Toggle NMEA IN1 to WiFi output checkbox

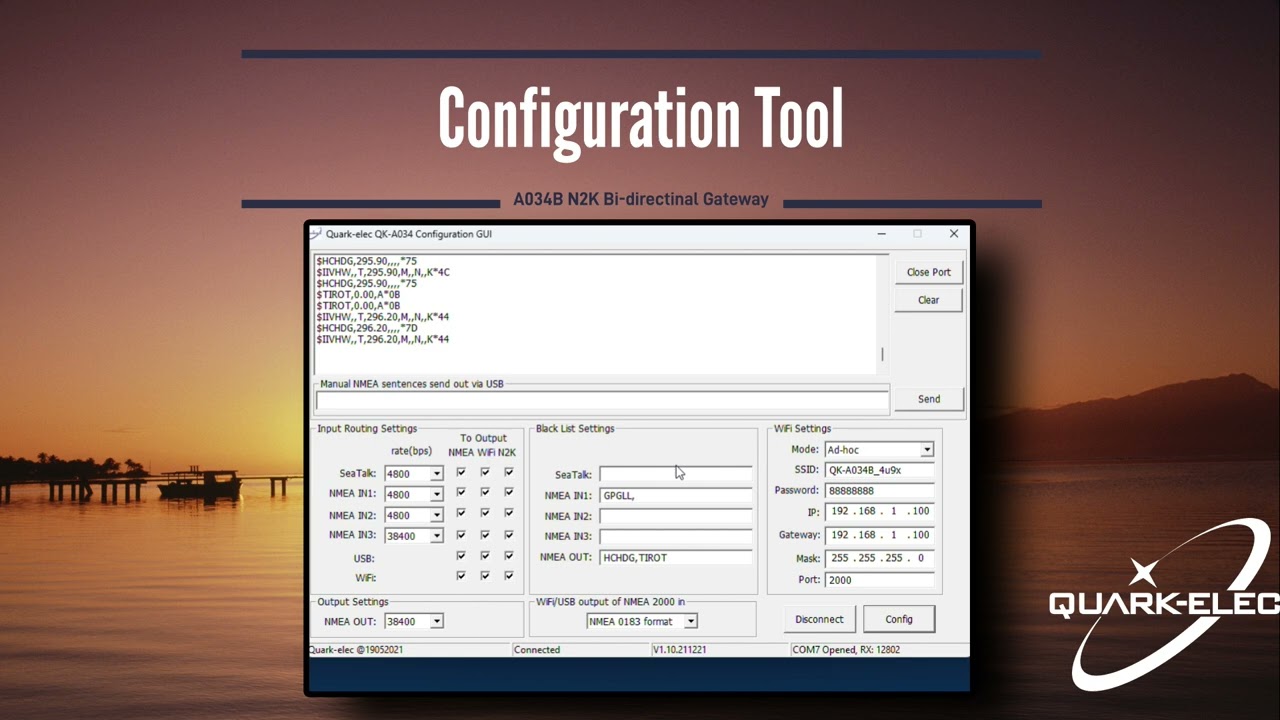click(x=485, y=492)
